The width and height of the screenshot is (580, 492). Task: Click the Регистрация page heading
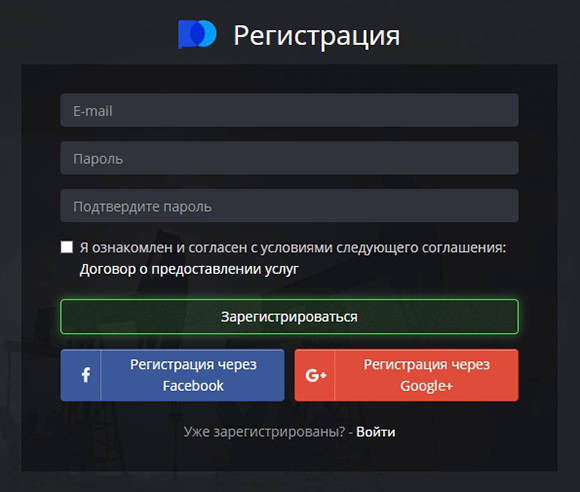click(x=316, y=36)
